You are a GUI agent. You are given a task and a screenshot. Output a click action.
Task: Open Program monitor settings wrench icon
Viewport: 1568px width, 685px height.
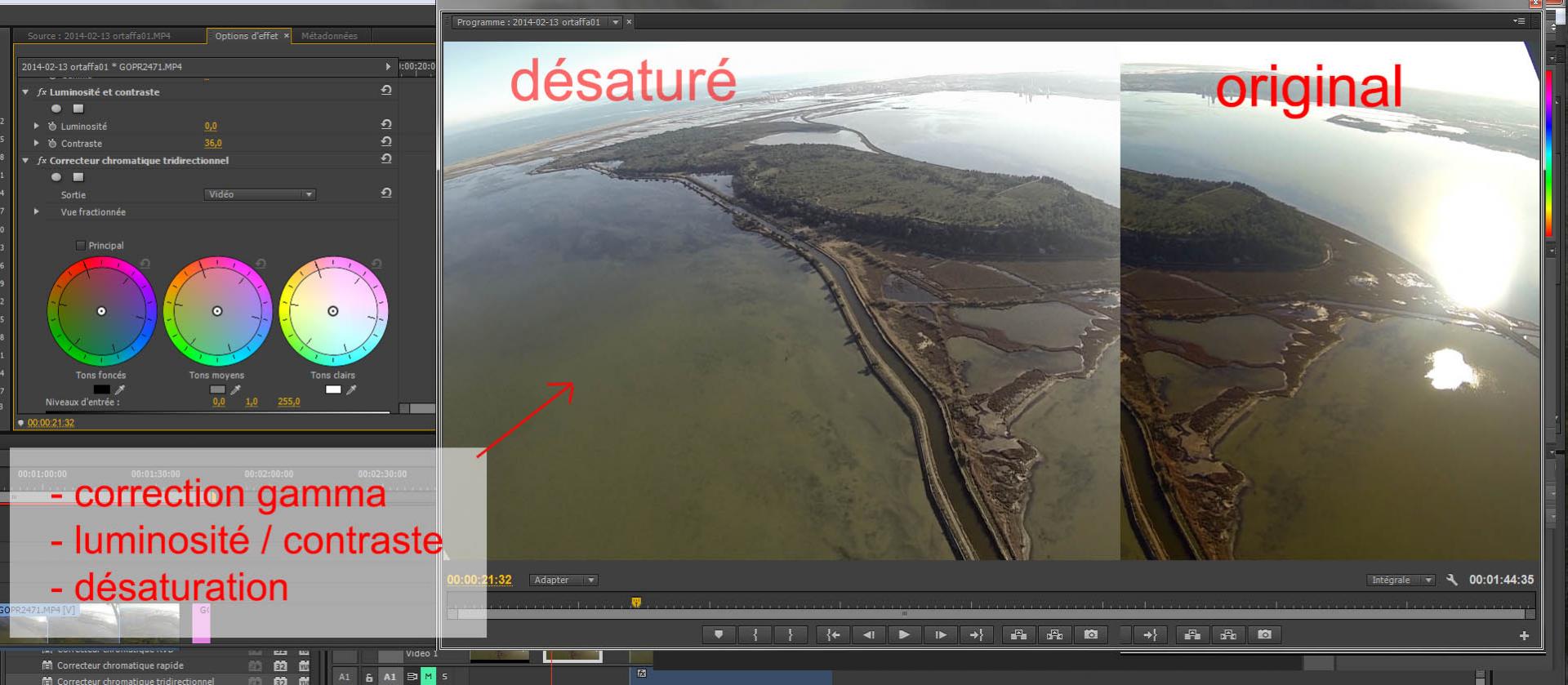pos(1451,580)
